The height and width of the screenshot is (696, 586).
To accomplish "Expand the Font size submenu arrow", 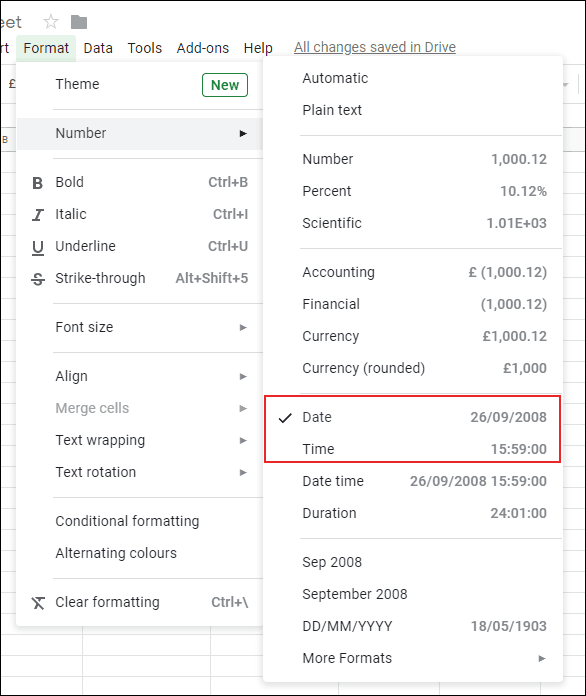I will (243, 327).
